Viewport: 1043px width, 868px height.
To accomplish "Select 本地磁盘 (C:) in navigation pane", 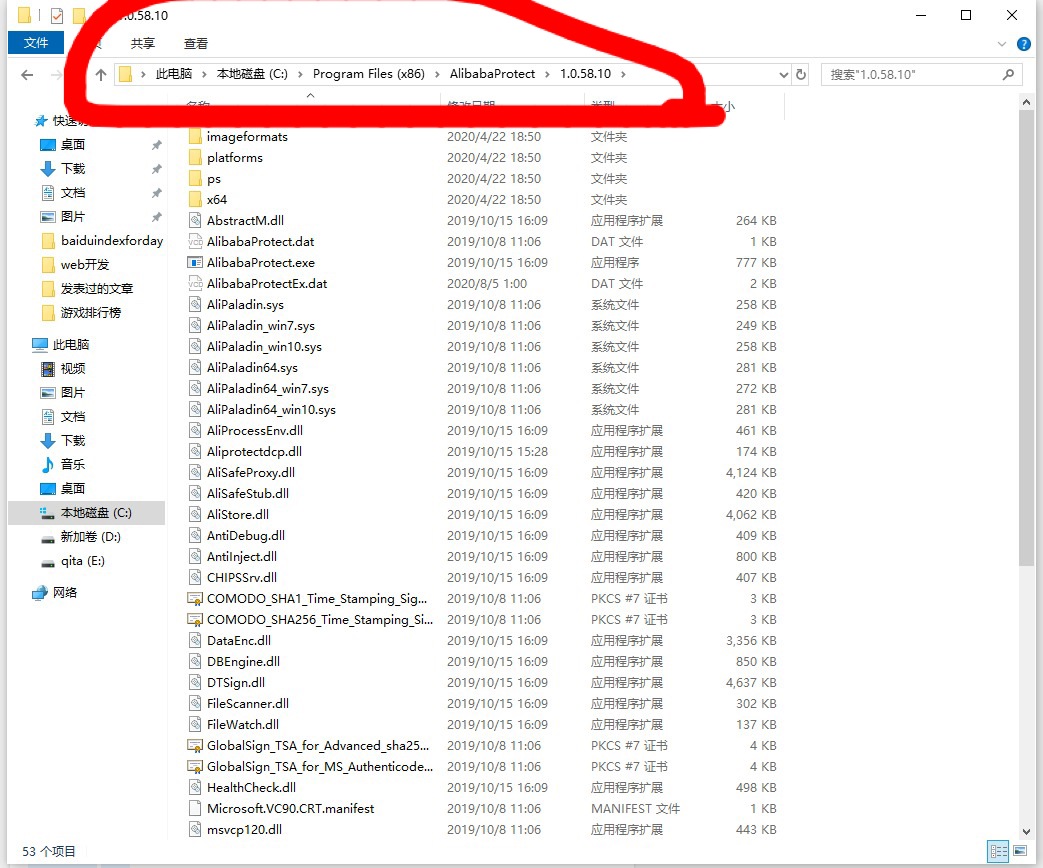I will click(x=96, y=512).
